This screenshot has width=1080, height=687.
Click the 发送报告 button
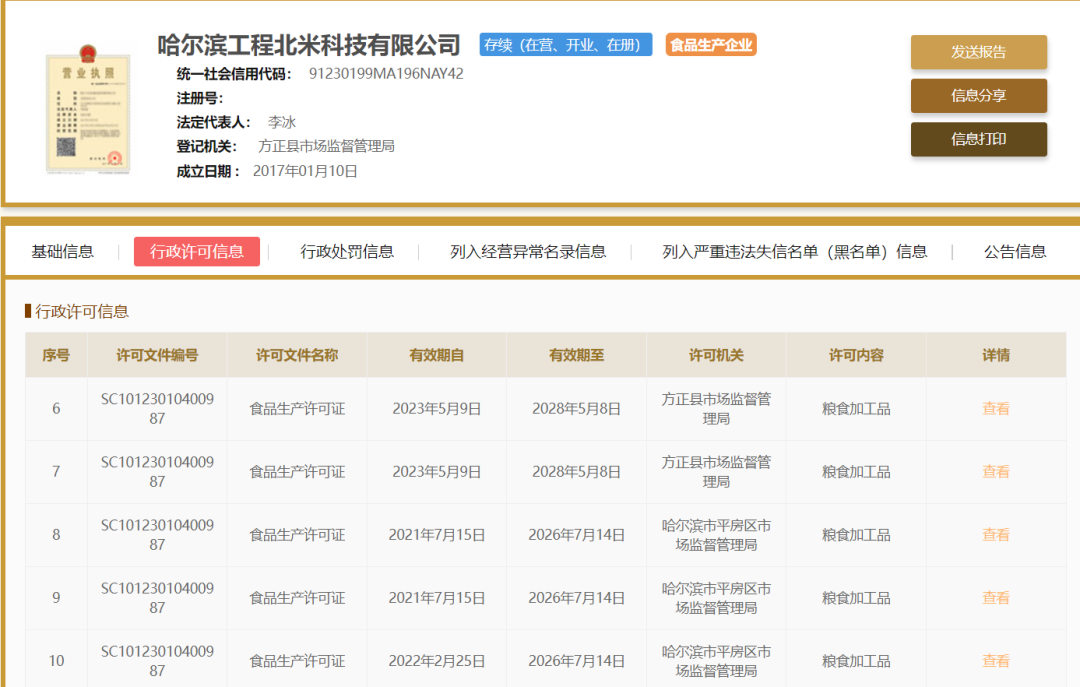point(978,52)
